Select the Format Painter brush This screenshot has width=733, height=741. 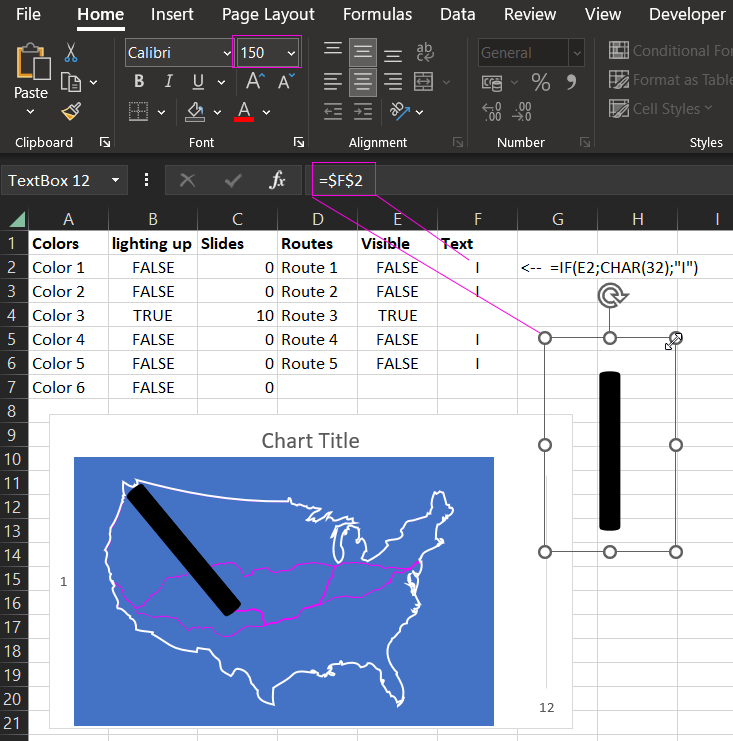pyautogui.click(x=71, y=111)
